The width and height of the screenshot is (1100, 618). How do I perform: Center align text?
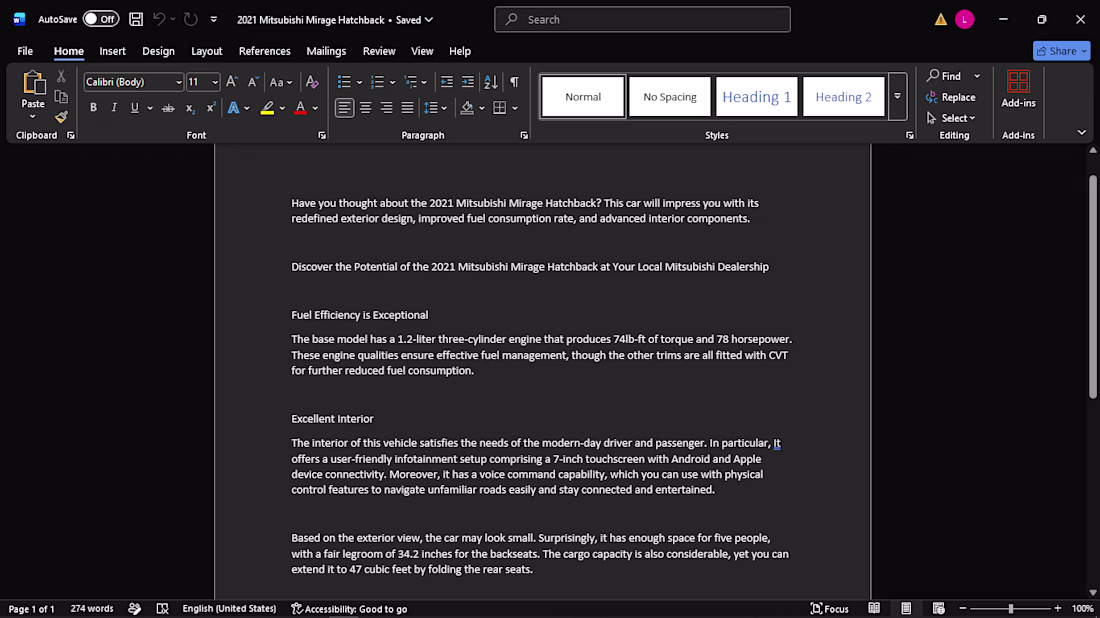coord(365,108)
